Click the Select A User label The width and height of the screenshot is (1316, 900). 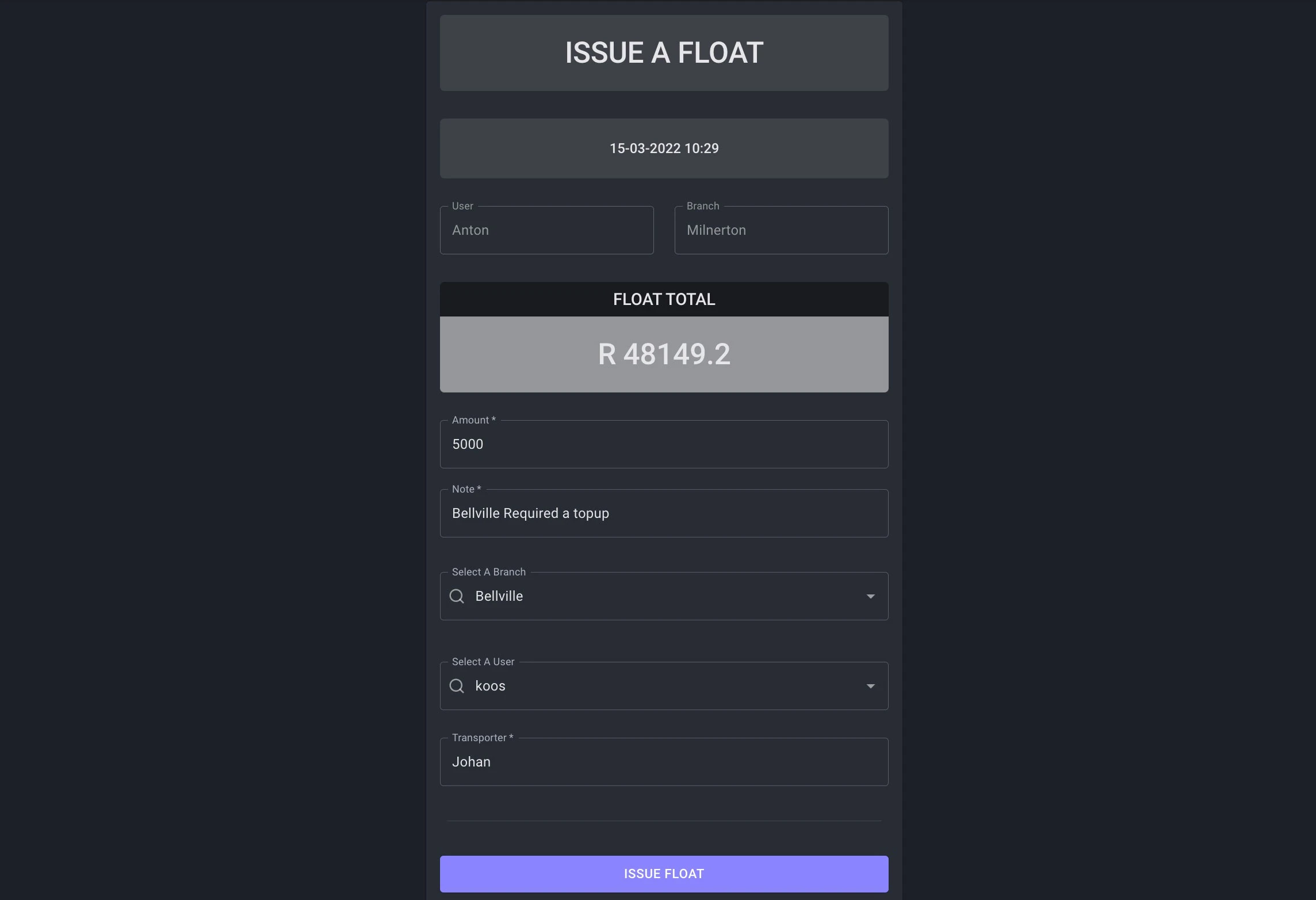coord(483,662)
